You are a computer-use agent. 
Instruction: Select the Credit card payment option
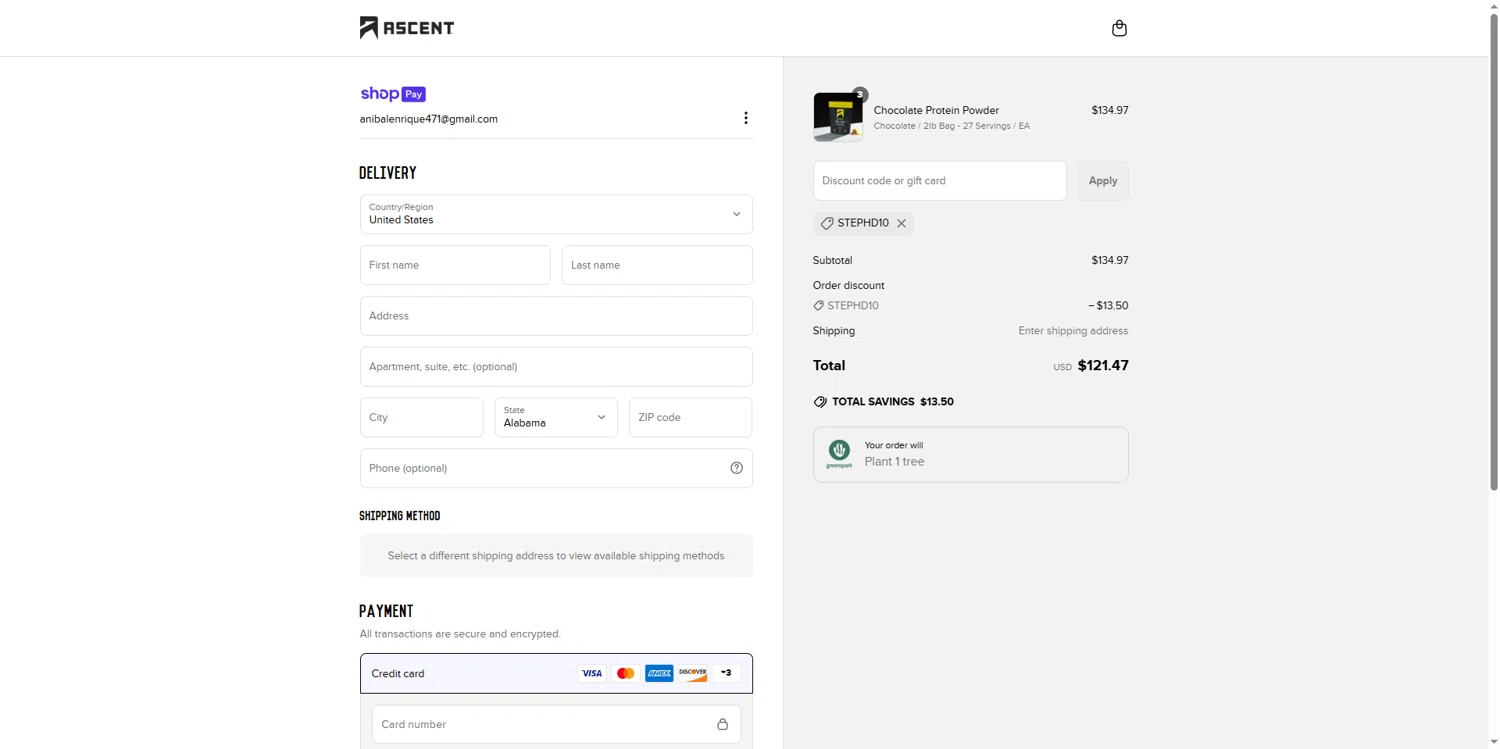click(556, 673)
